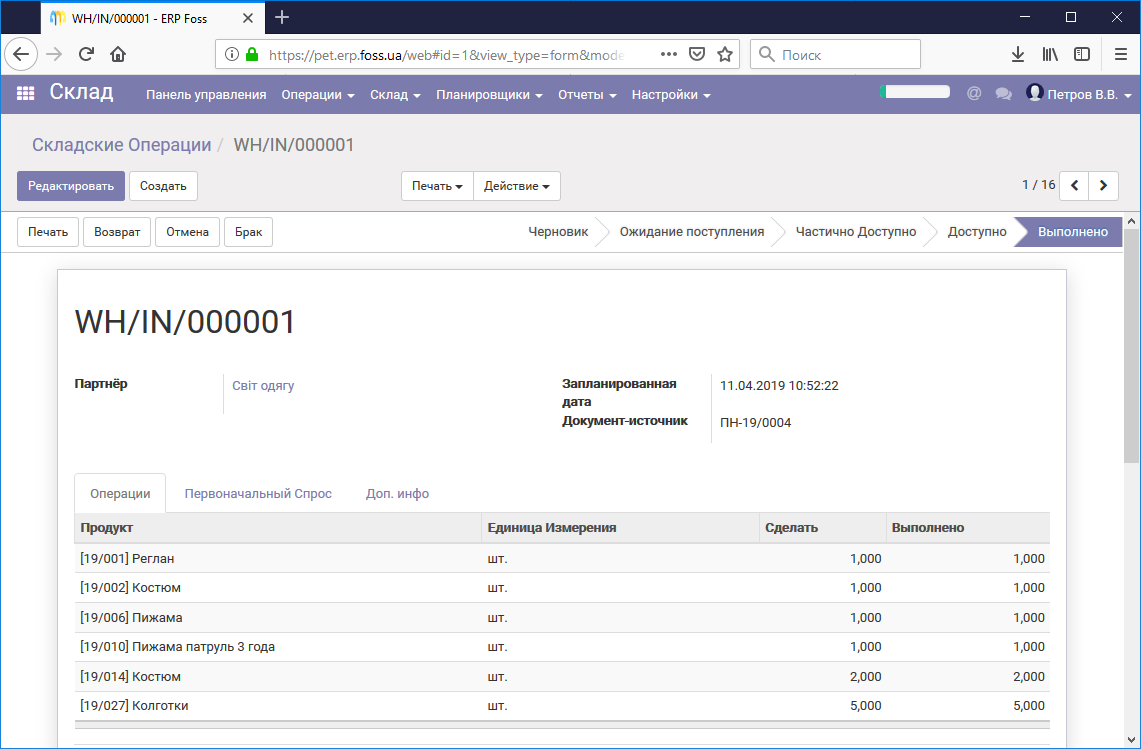The height and width of the screenshot is (749, 1141).
Task: Toggle the browser sidebar icon
Action: (1082, 55)
